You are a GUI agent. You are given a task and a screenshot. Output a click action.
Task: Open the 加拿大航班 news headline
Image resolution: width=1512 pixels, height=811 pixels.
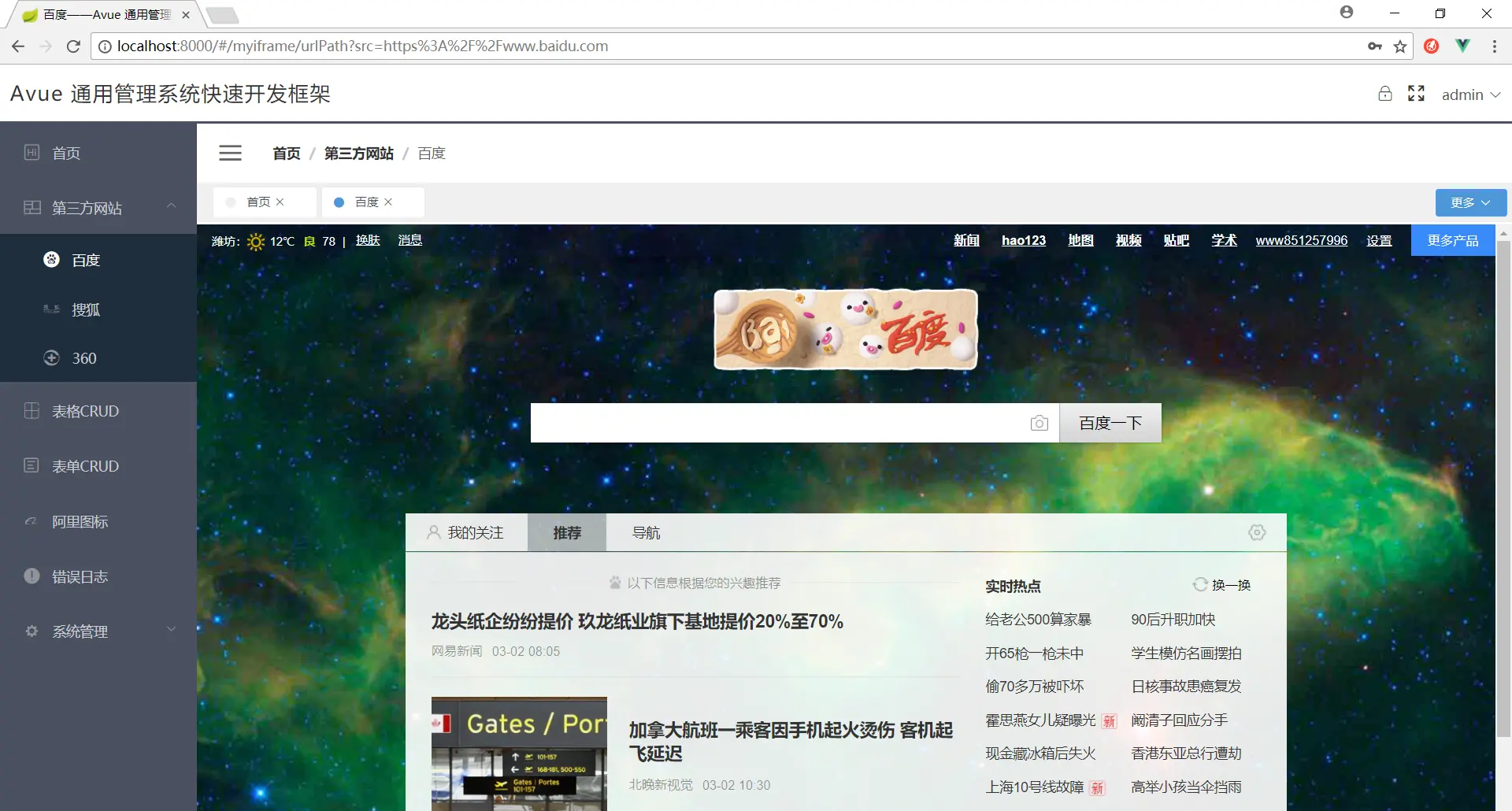pyautogui.click(x=791, y=742)
